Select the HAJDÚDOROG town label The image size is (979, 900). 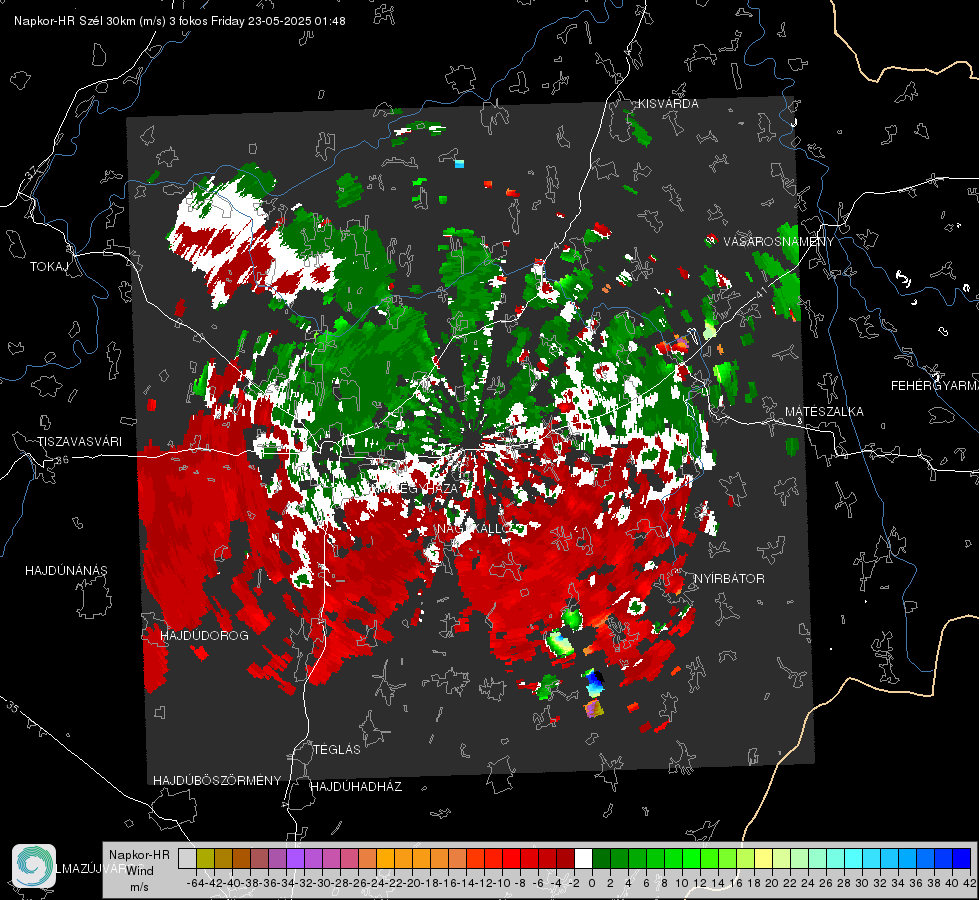(204, 636)
